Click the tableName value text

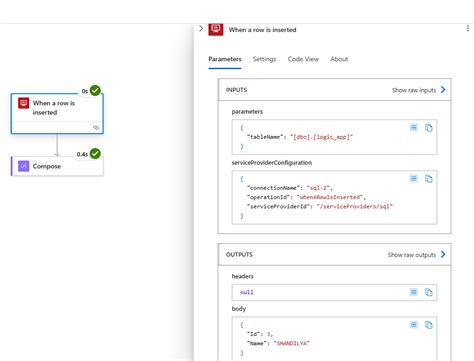321,137
